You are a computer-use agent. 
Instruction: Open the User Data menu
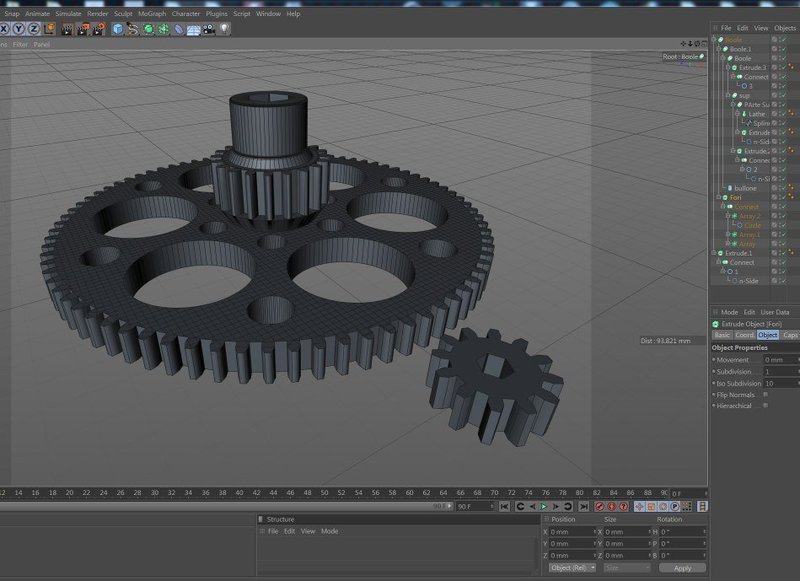point(774,312)
